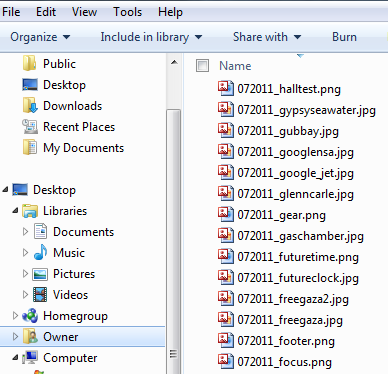The image size is (388, 374).
Task: Select the Homegroup icon
Action: pos(30,316)
